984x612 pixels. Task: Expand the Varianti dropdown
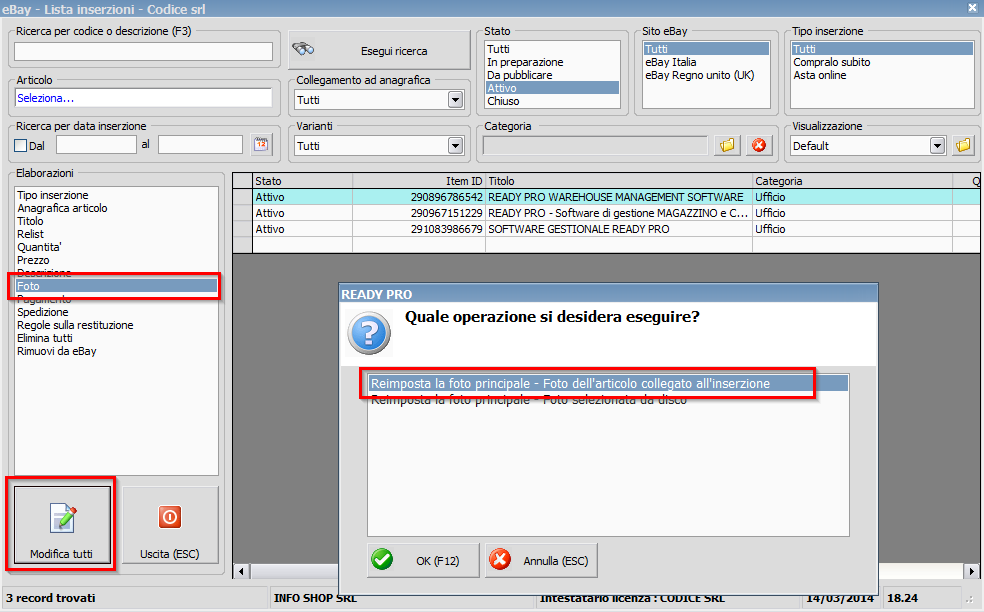[x=456, y=146]
